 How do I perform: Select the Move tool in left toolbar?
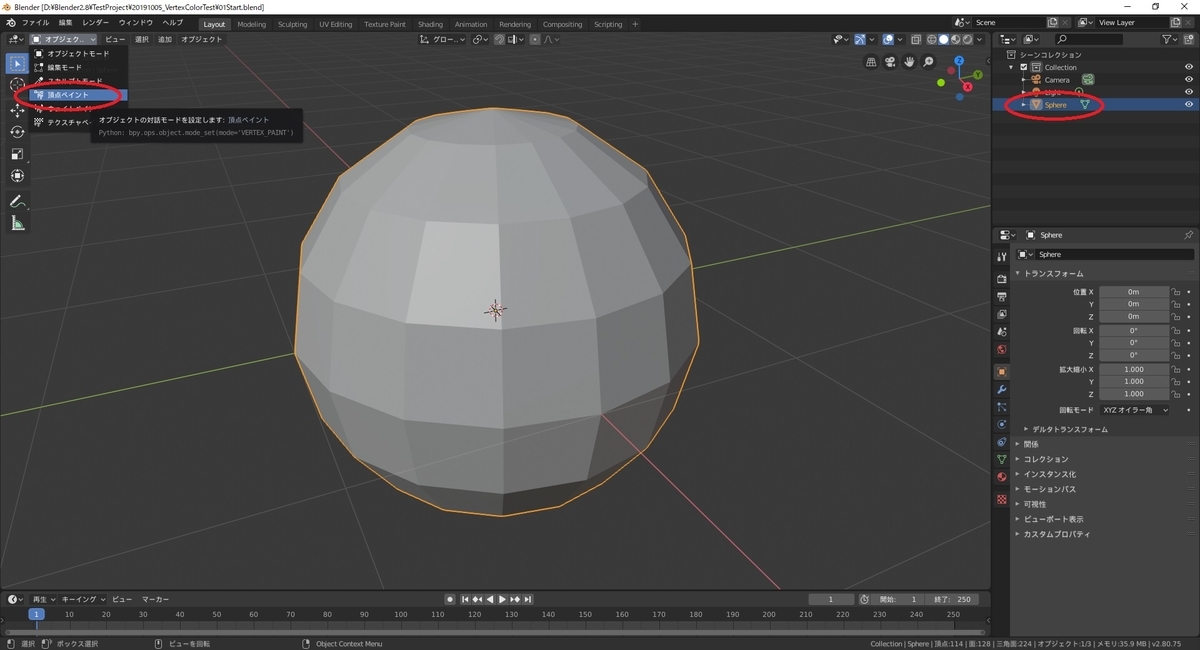(17, 110)
